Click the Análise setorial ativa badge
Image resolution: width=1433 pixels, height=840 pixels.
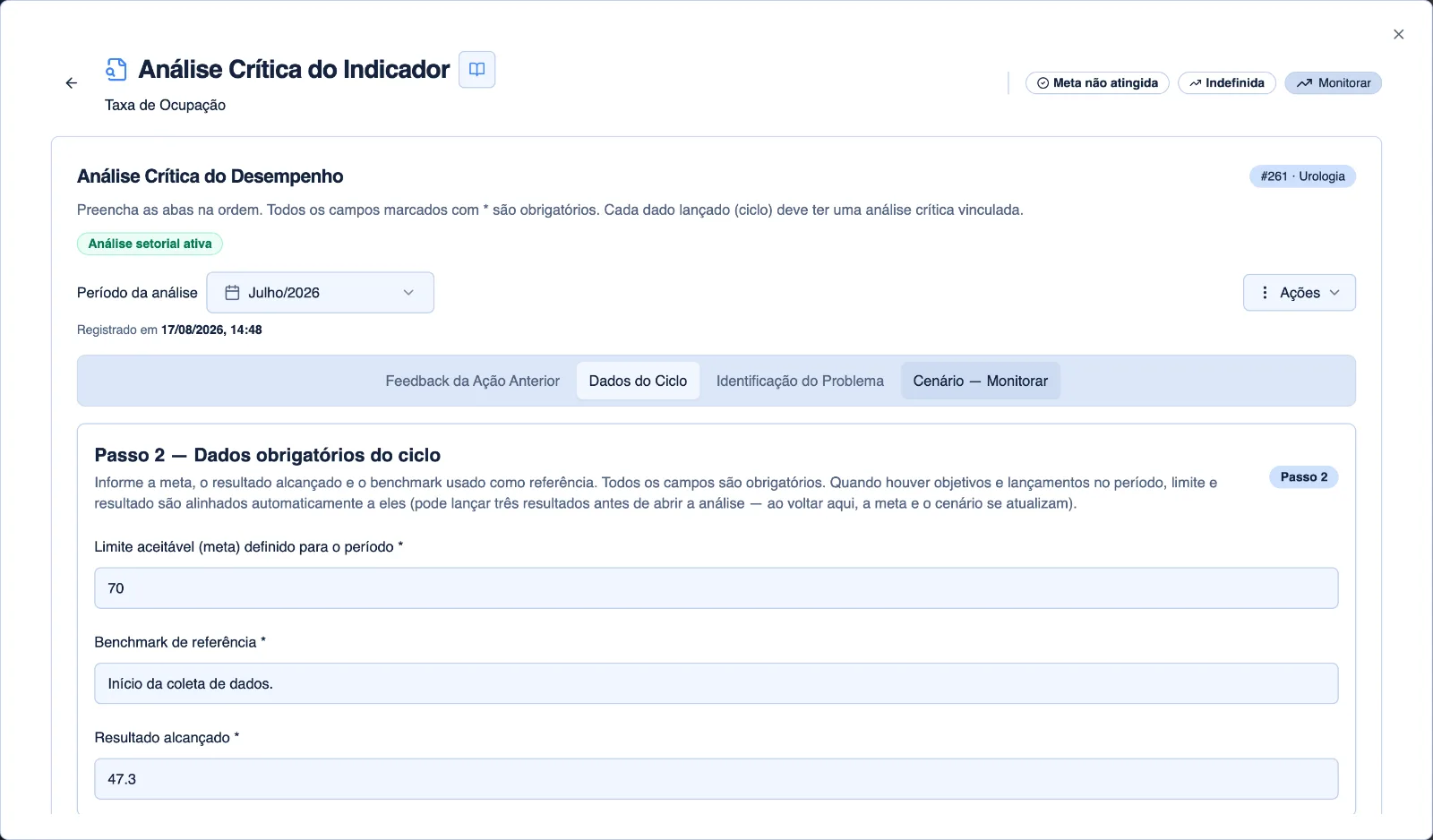(x=150, y=244)
